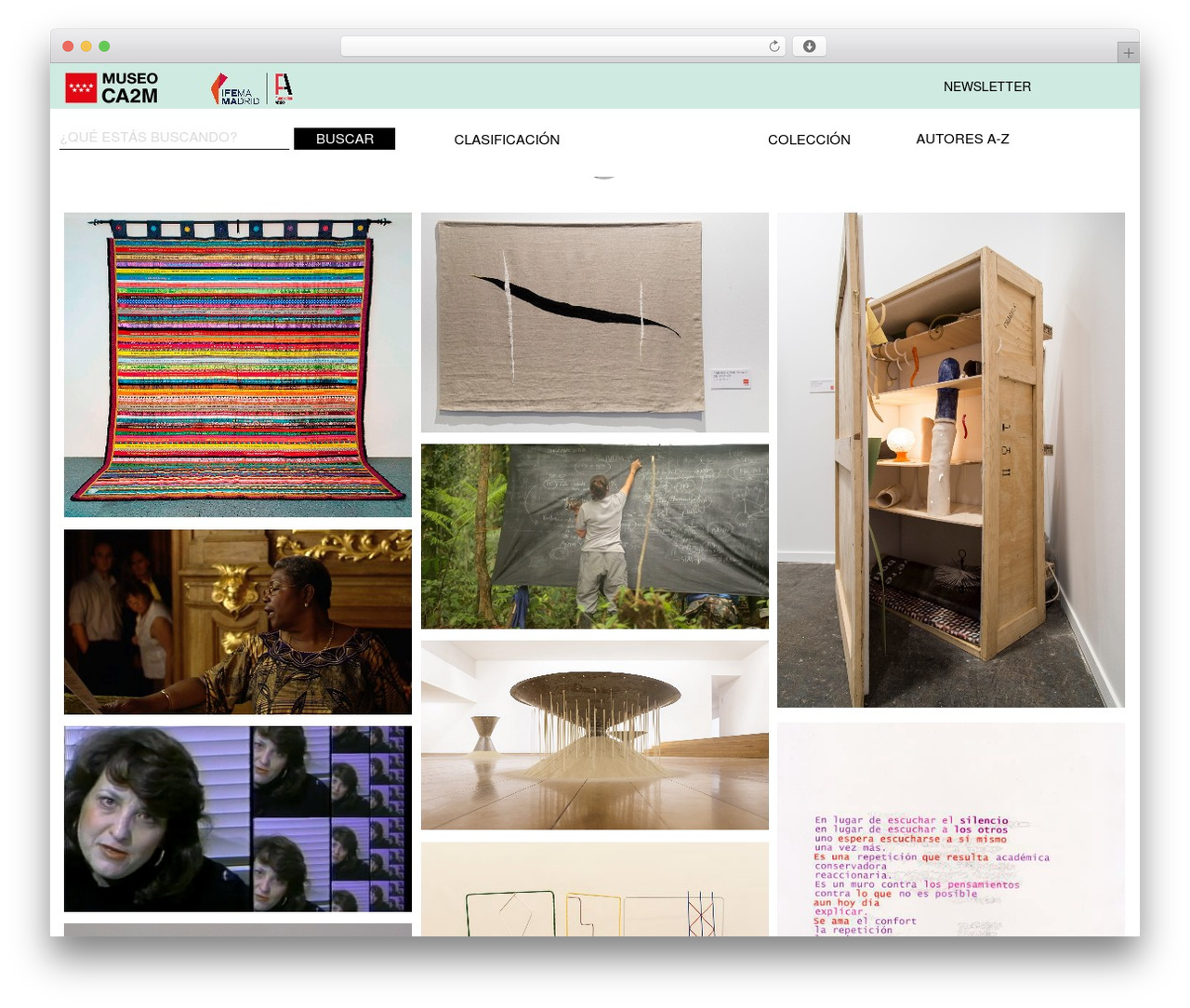The image size is (1190, 1008).
Task: Click the Museo CA2M logo
Action: click(112, 87)
